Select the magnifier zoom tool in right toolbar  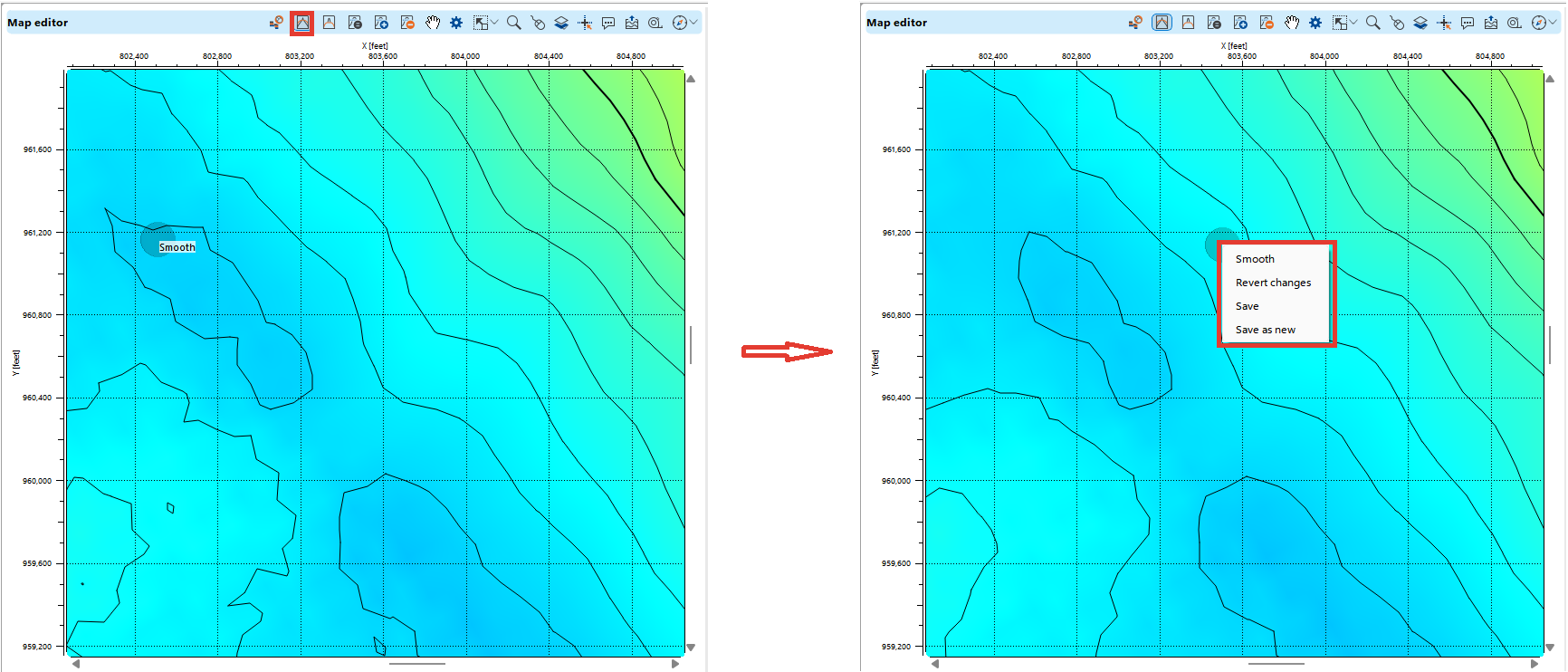[1372, 23]
